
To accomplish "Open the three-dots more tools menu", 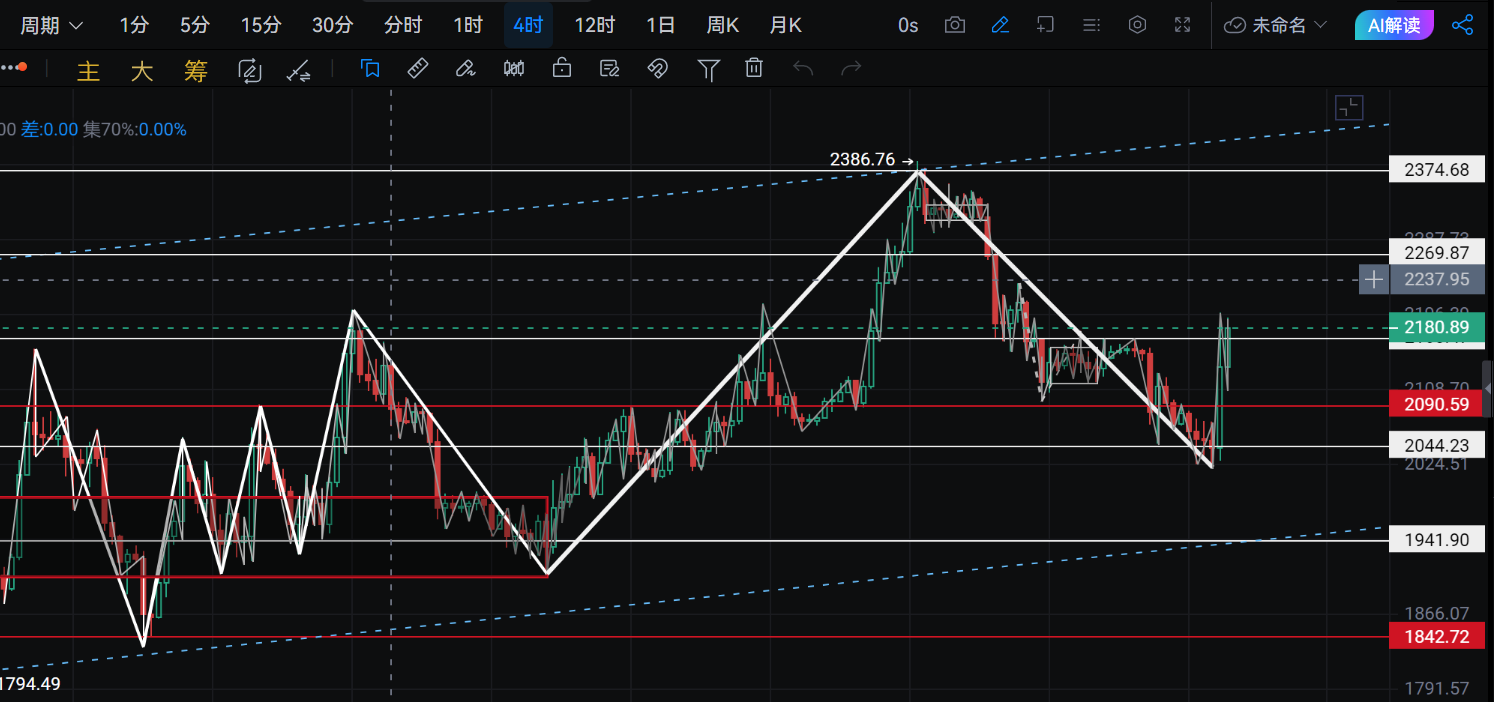I will click(x=13, y=69).
